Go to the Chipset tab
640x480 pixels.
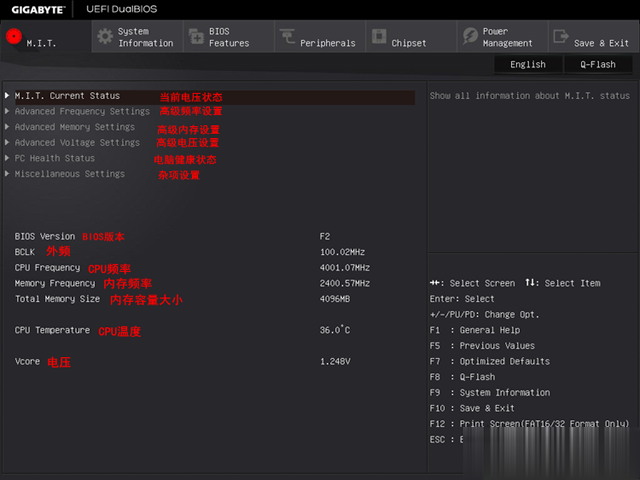(x=411, y=36)
